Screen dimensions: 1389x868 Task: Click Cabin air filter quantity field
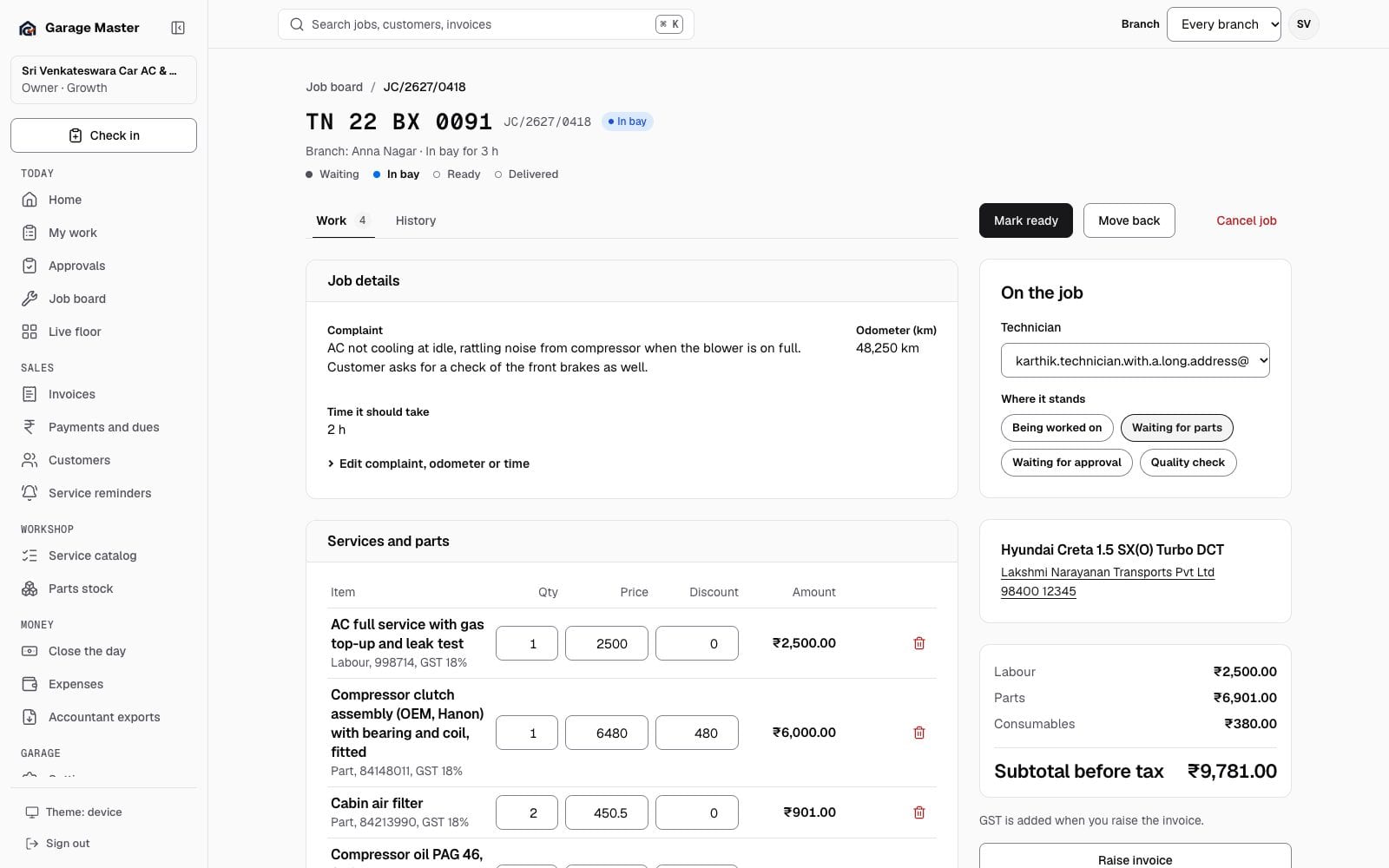527,812
